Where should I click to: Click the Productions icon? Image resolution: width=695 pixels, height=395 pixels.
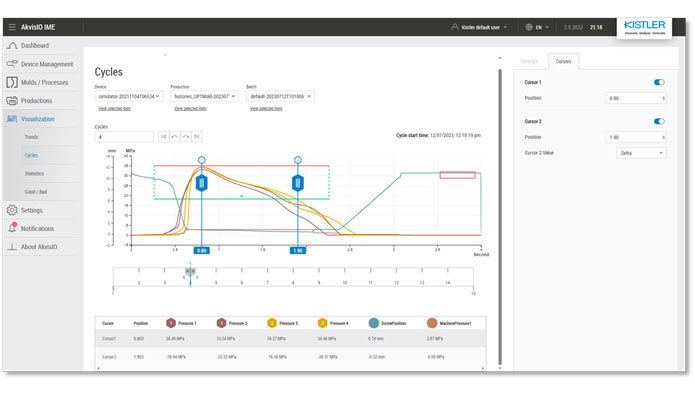click(12, 101)
